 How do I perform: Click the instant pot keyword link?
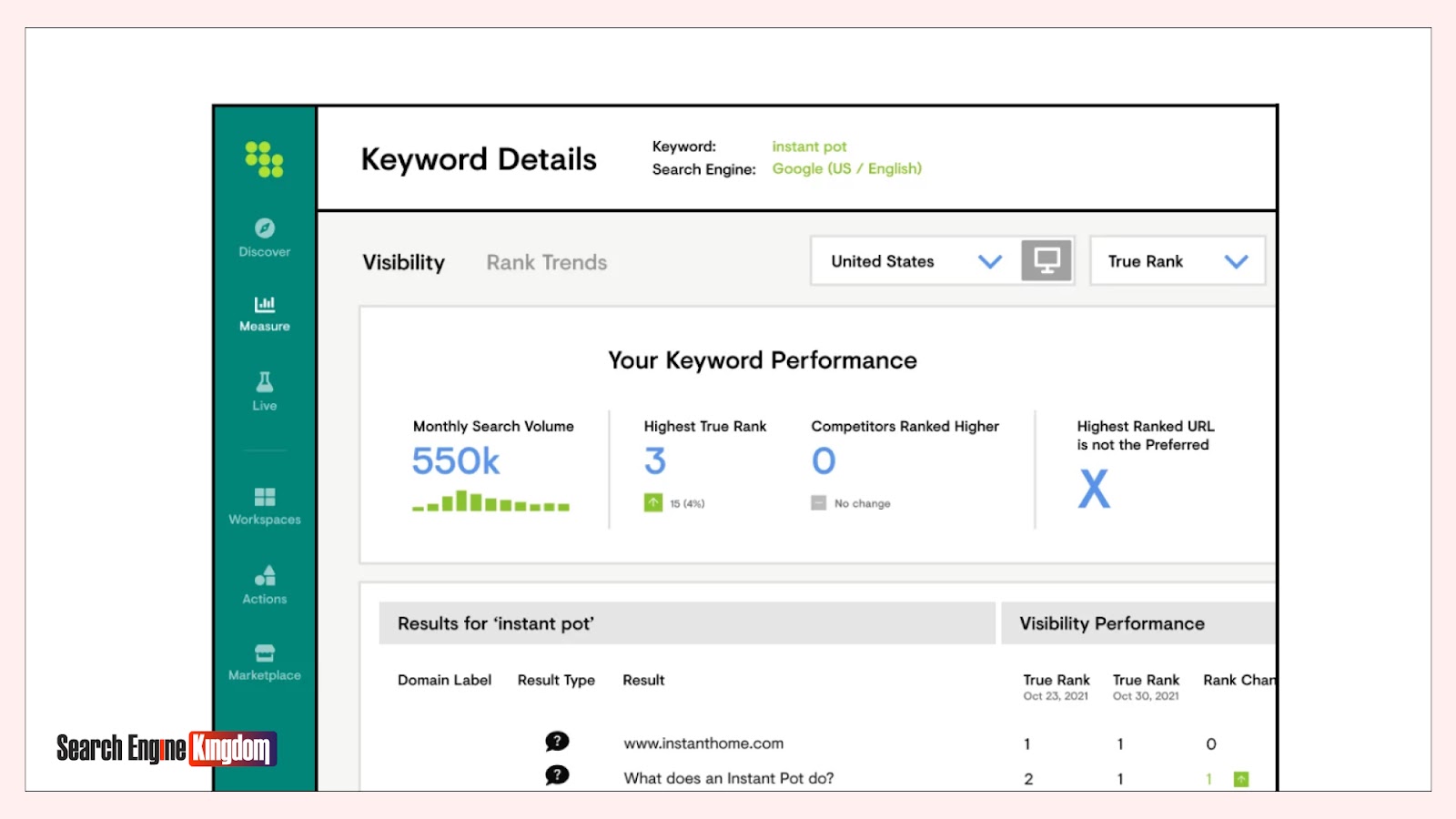[x=809, y=147]
